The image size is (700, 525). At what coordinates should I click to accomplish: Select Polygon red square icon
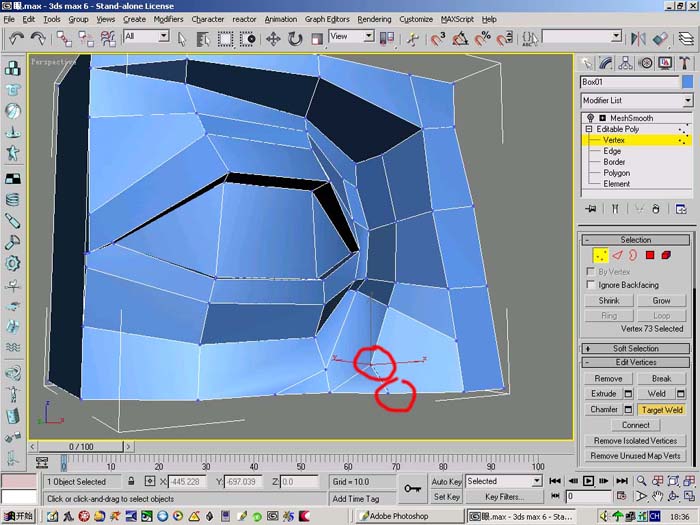pos(650,255)
